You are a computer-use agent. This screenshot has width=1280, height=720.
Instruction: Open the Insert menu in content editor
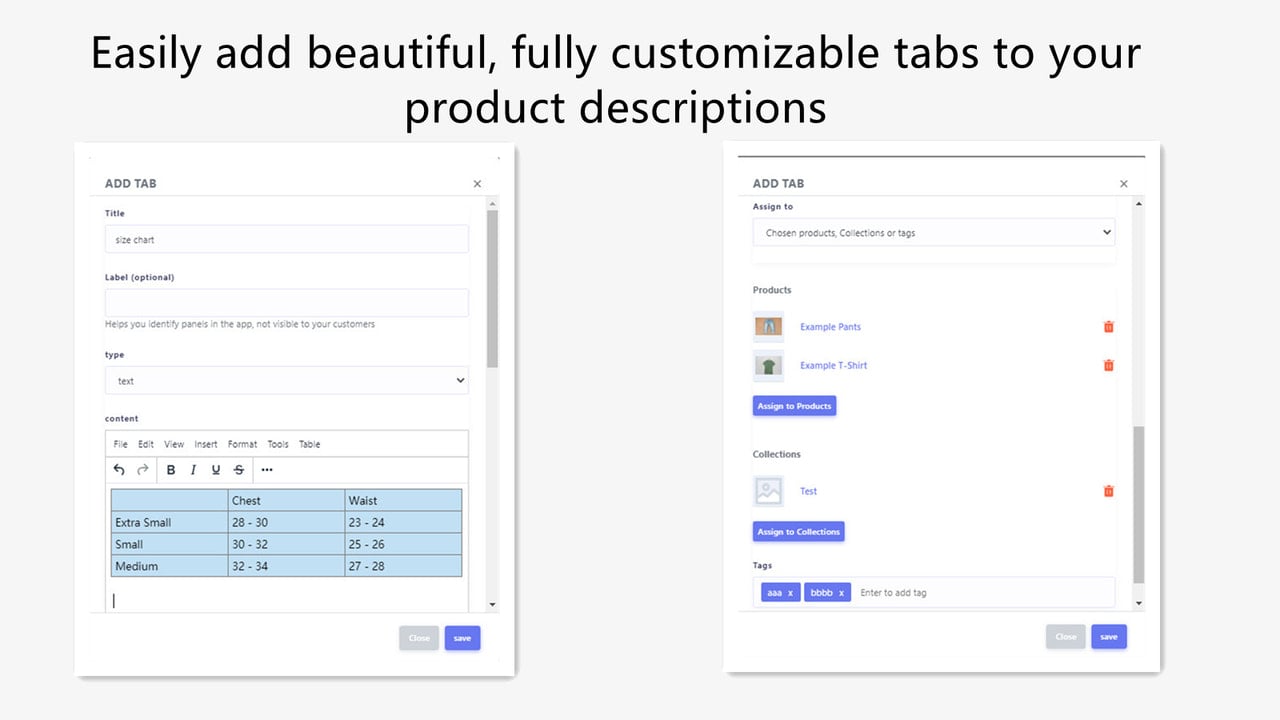coord(206,444)
